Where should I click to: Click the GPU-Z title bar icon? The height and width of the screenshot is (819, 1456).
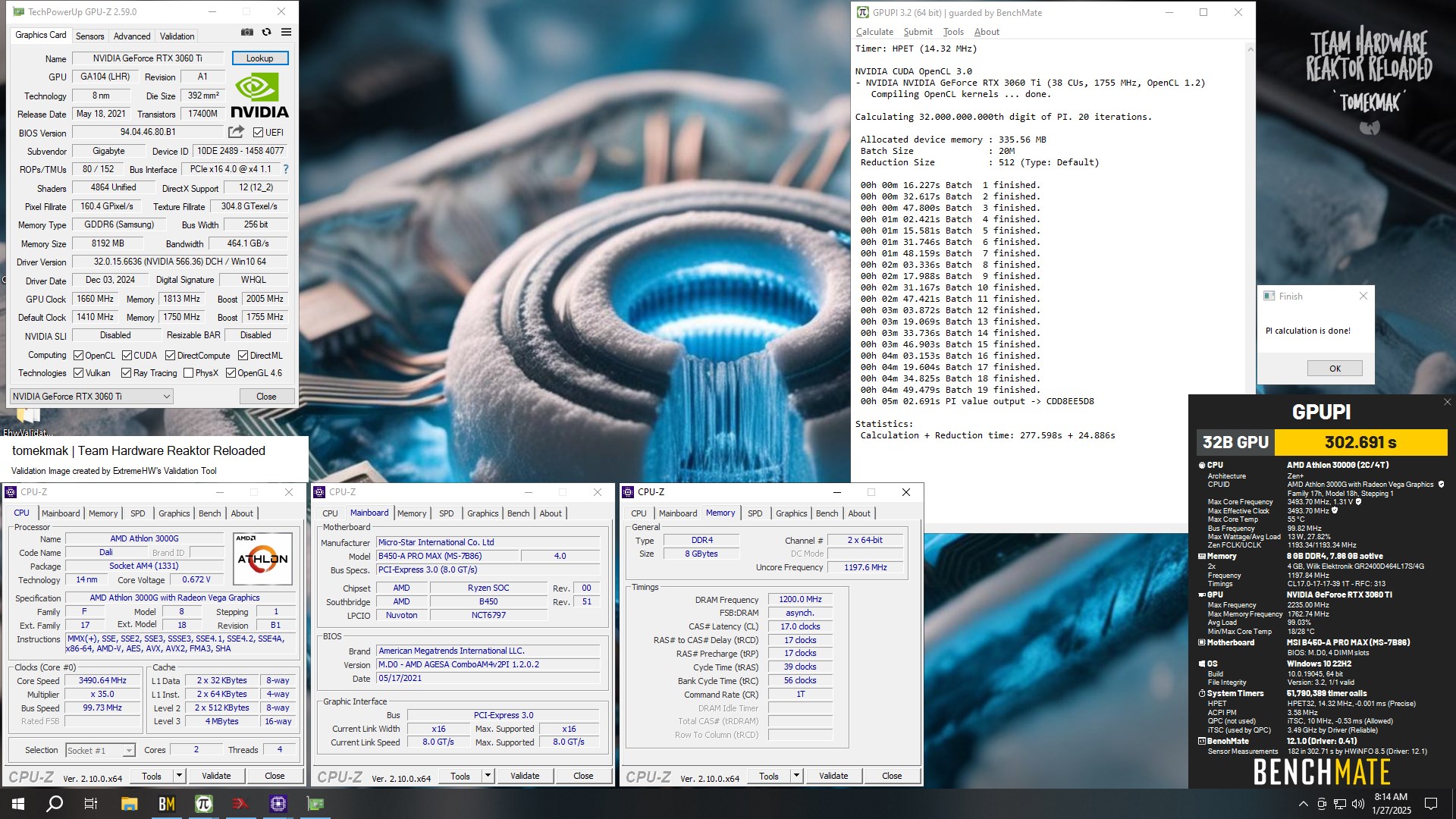pos(18,12)
